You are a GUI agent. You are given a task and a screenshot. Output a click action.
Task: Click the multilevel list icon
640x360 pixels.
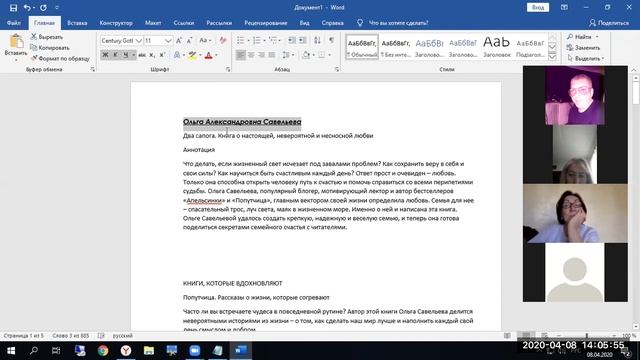tap(273, 40)
